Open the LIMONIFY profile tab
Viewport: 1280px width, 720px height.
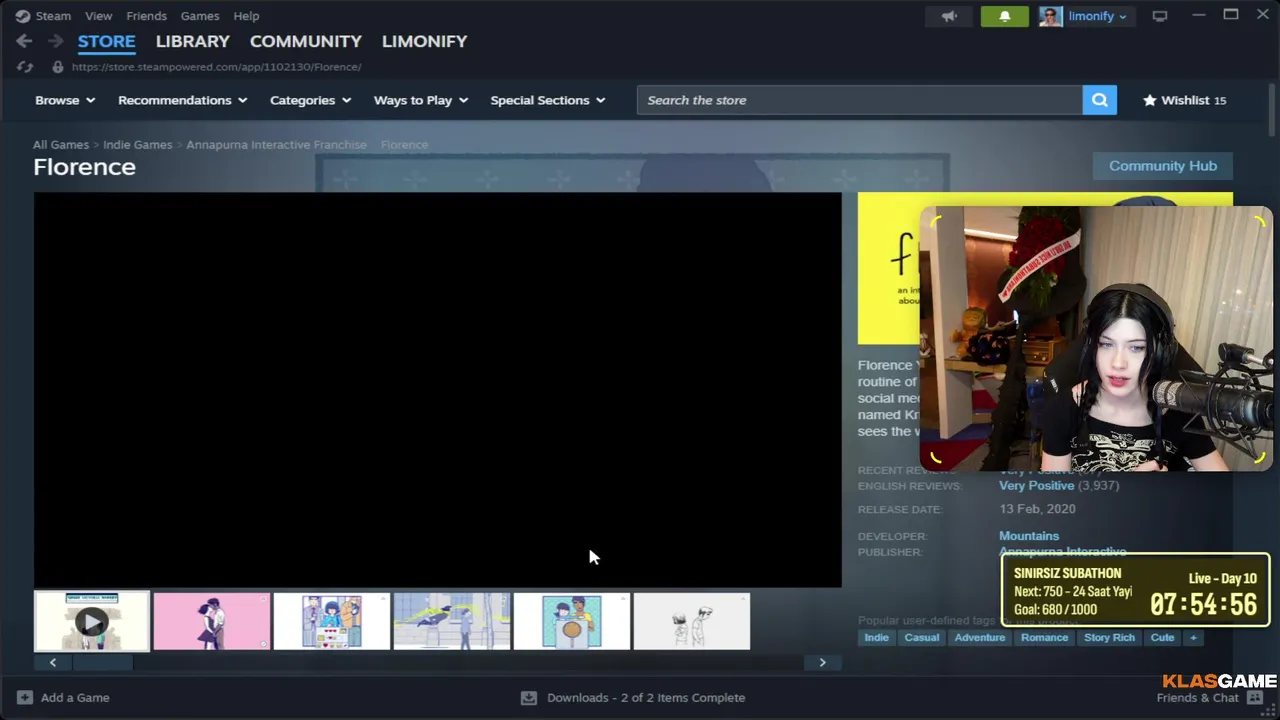(424, 41)
